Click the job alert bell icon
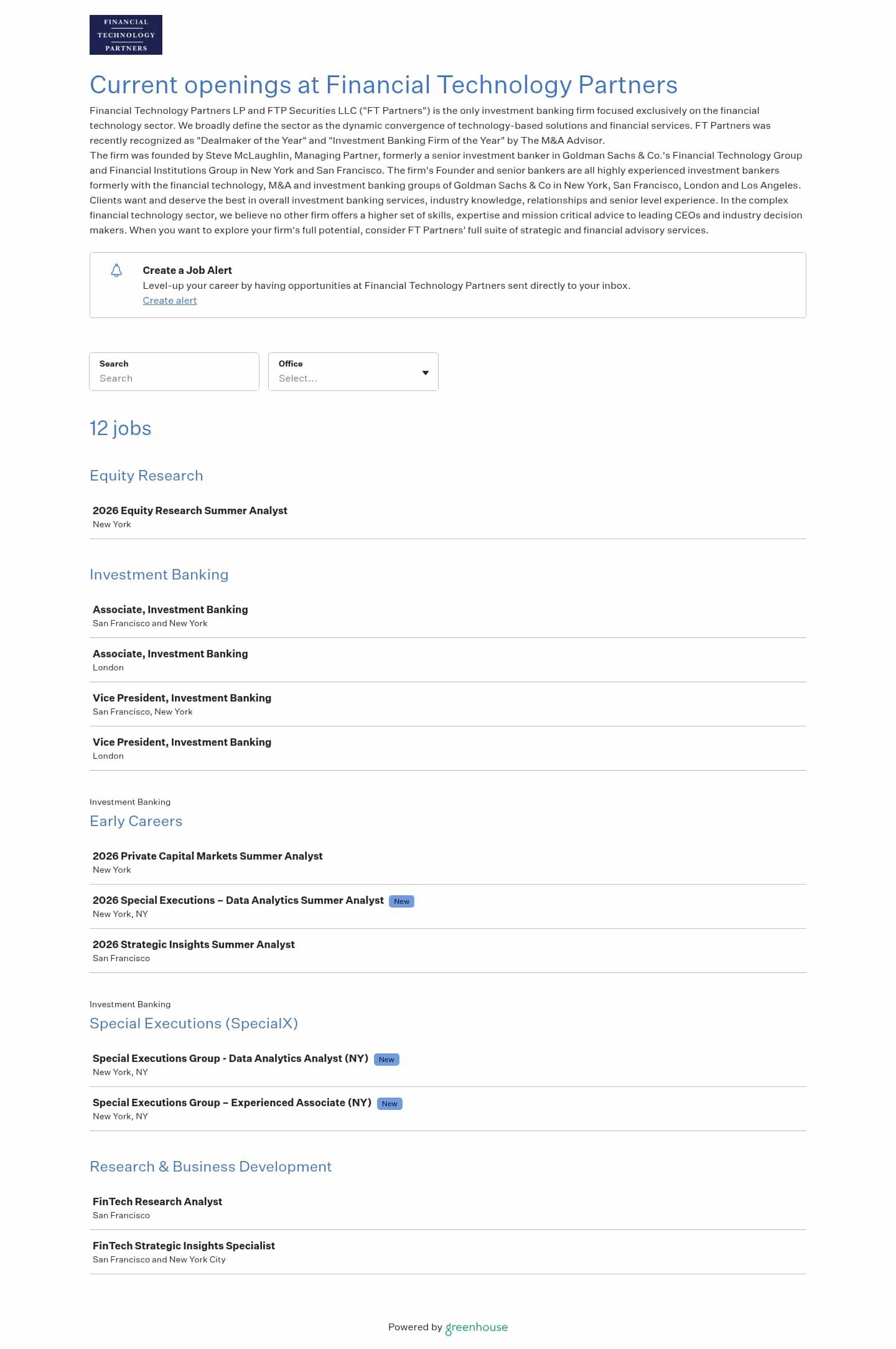896x1349 pixels. (x=116, y=270)
